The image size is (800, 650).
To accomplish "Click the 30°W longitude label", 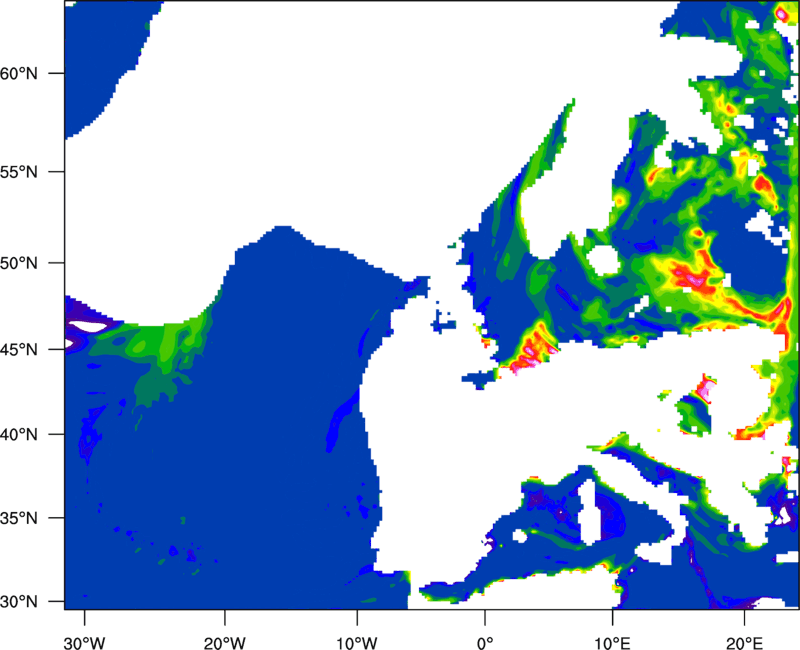I will [85, 643].
